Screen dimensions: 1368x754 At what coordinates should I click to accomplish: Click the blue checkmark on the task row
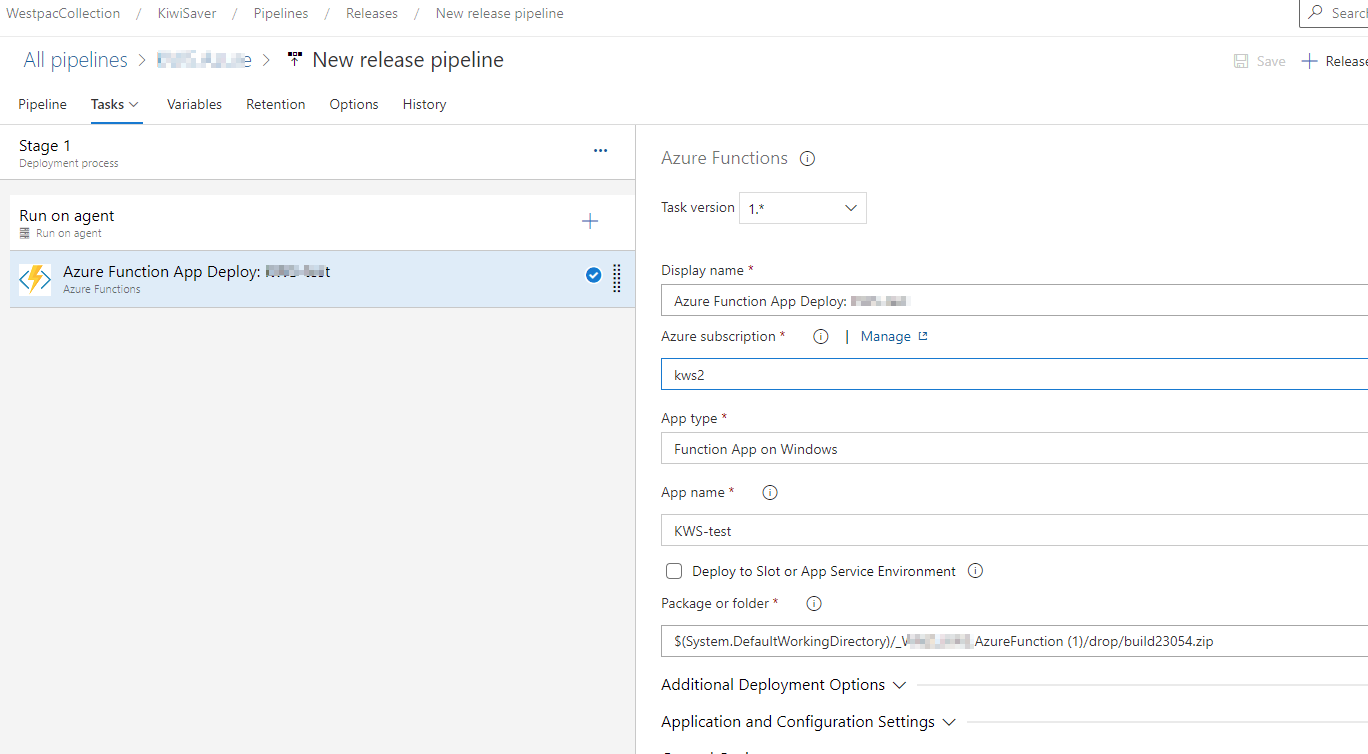[594, 275]
